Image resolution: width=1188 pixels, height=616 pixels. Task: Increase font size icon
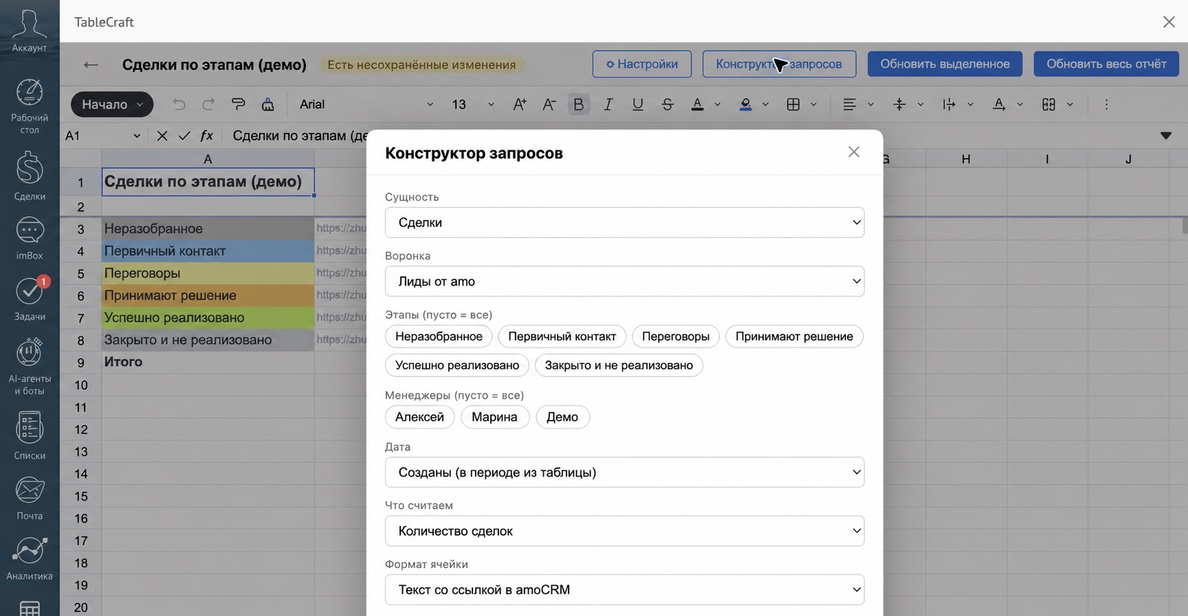(x=520, y=105)
